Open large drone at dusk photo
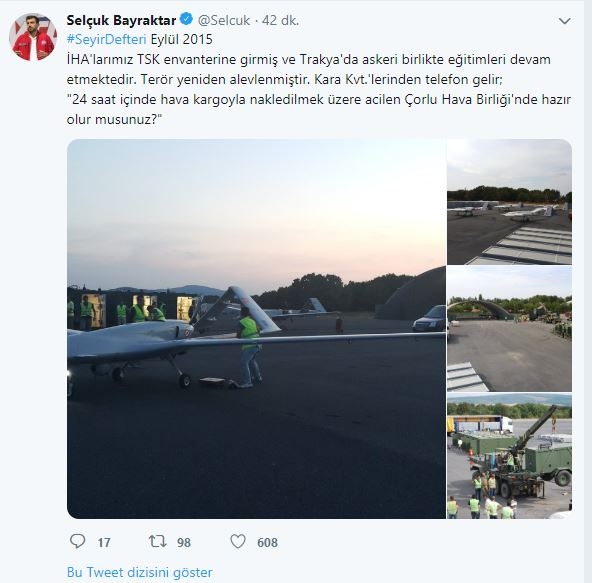The height and width of the screenshot is (583, 592). [256, 329]
